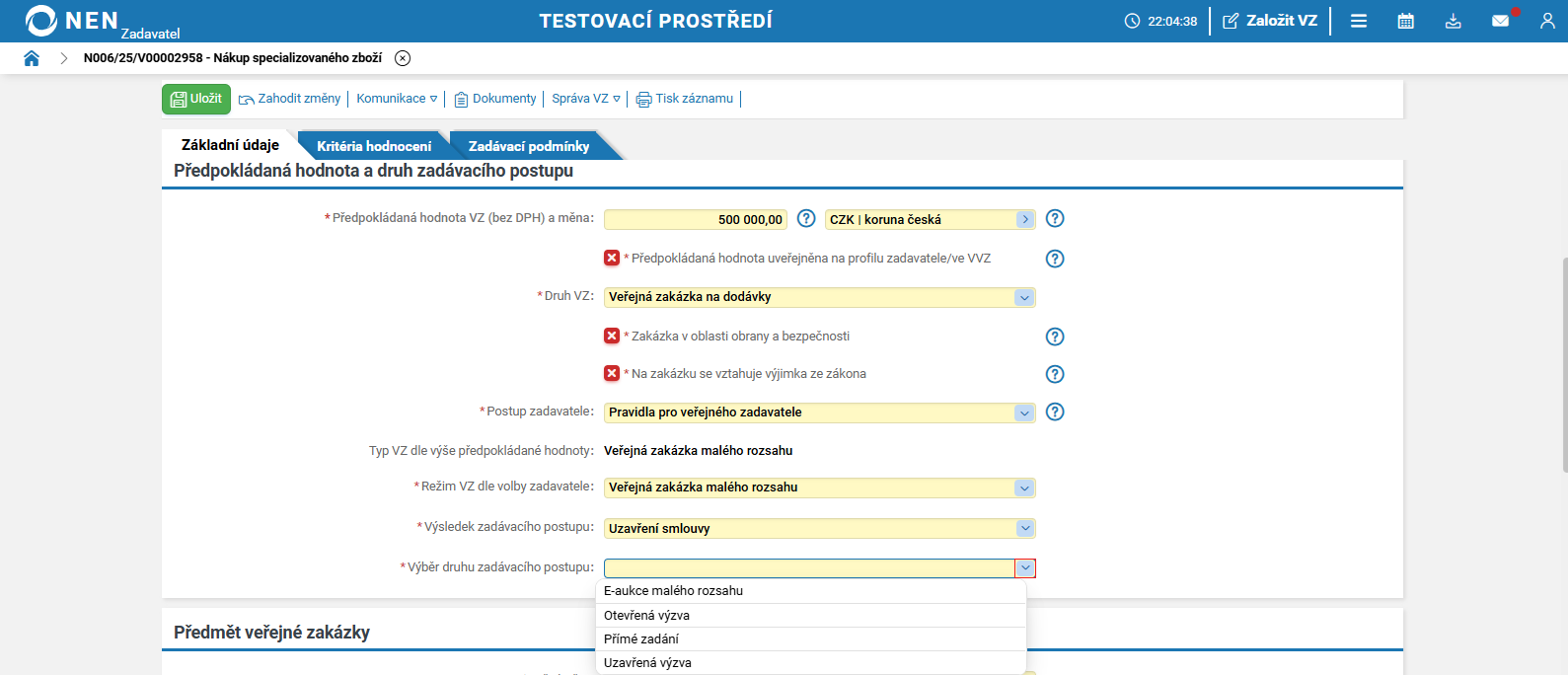Click the NEN logo

click(x=71, y=21)
